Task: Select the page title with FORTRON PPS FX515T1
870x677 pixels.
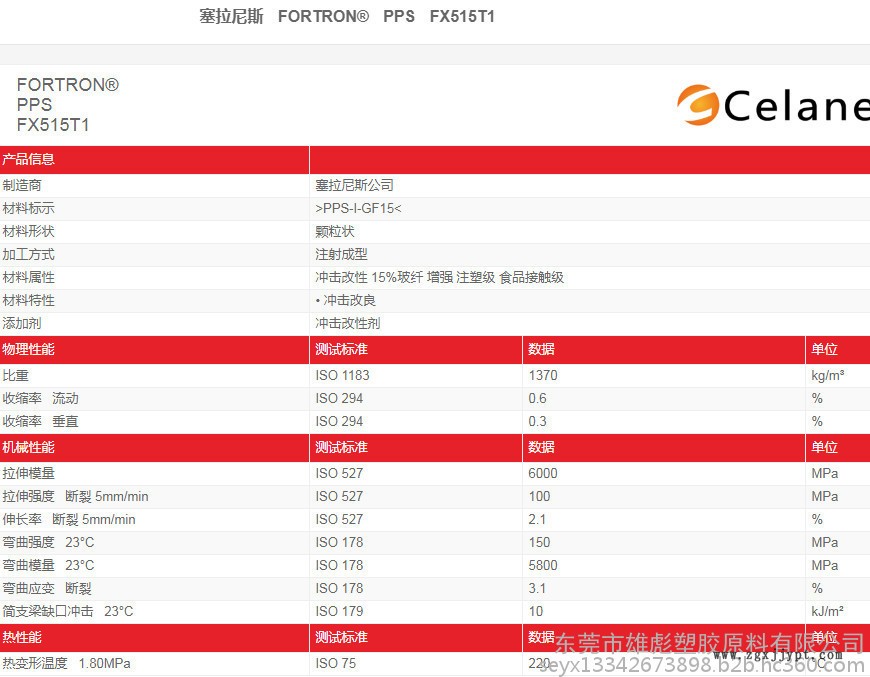Action: [347, 17]
